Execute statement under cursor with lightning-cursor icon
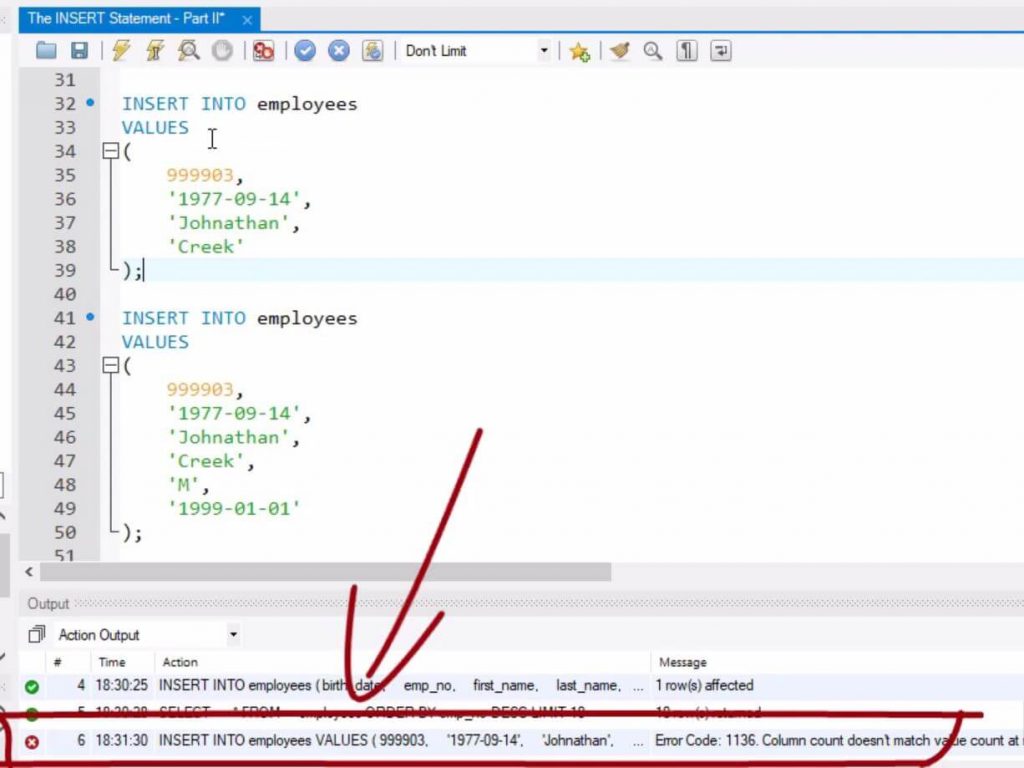Image resolution: width=1024 pixels, height=768 pixels. point(155,50)
